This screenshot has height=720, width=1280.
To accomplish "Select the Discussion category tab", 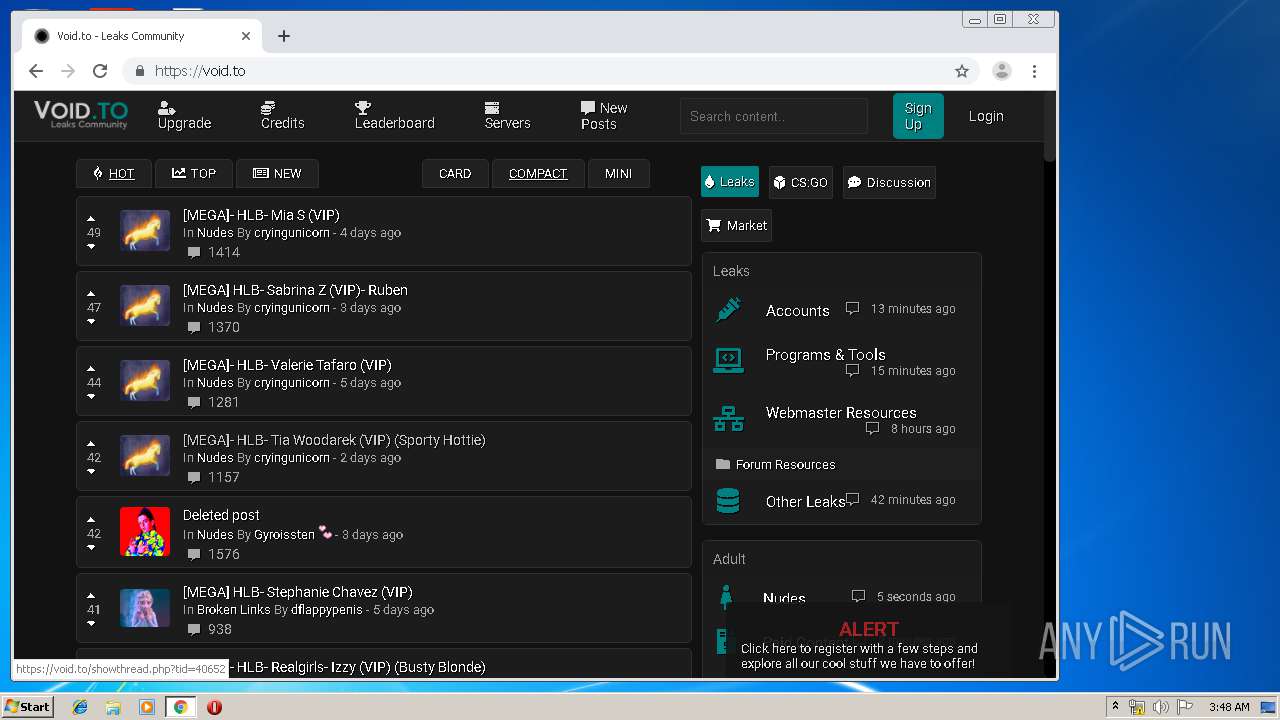I will pyautogui.click(x=889, y=182).
